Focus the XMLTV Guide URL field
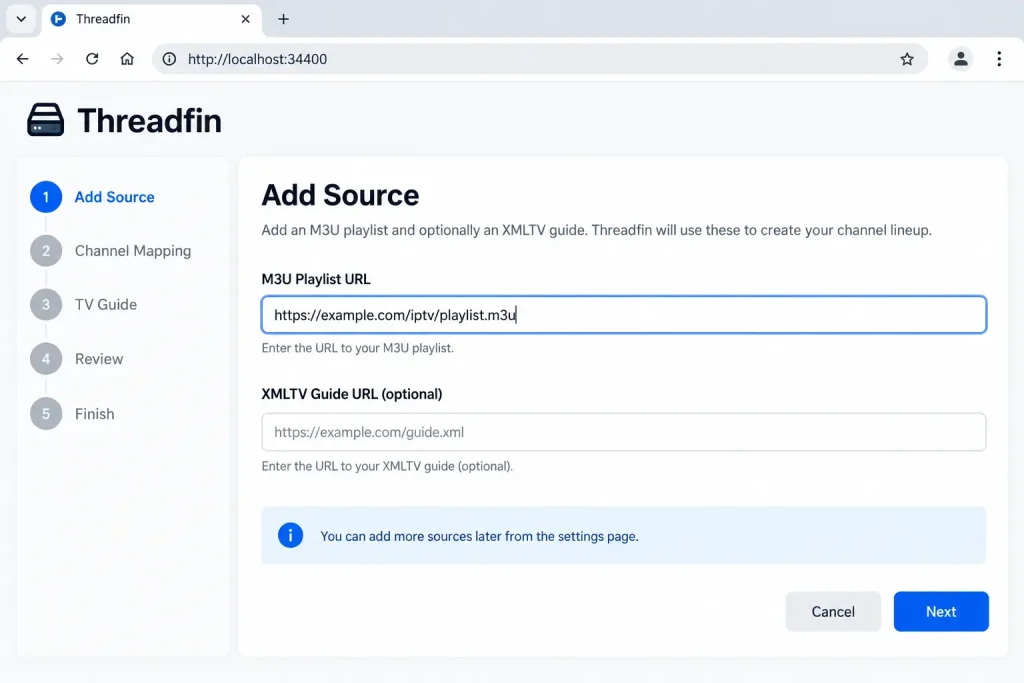The width and height of the screenshot is (1024, 683). tap(624, 432)
